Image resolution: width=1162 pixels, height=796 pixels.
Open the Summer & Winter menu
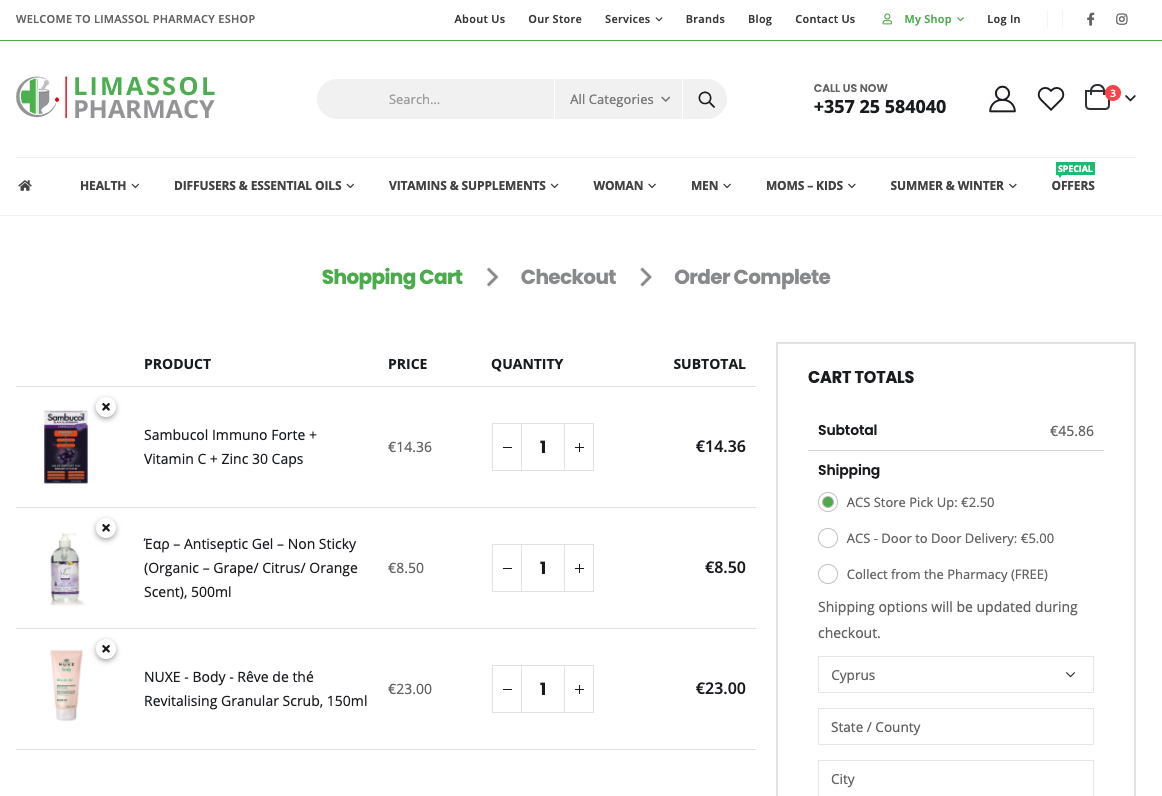[x=953, y=185]
